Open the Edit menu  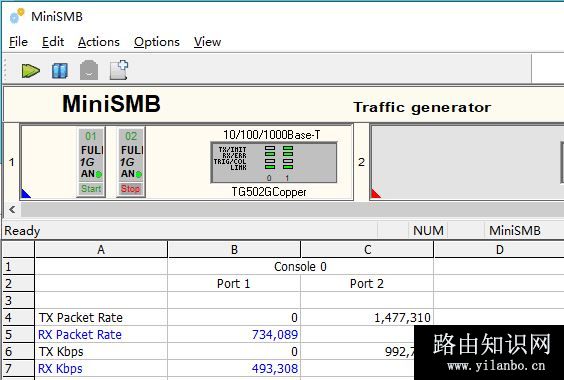(53, 42)
